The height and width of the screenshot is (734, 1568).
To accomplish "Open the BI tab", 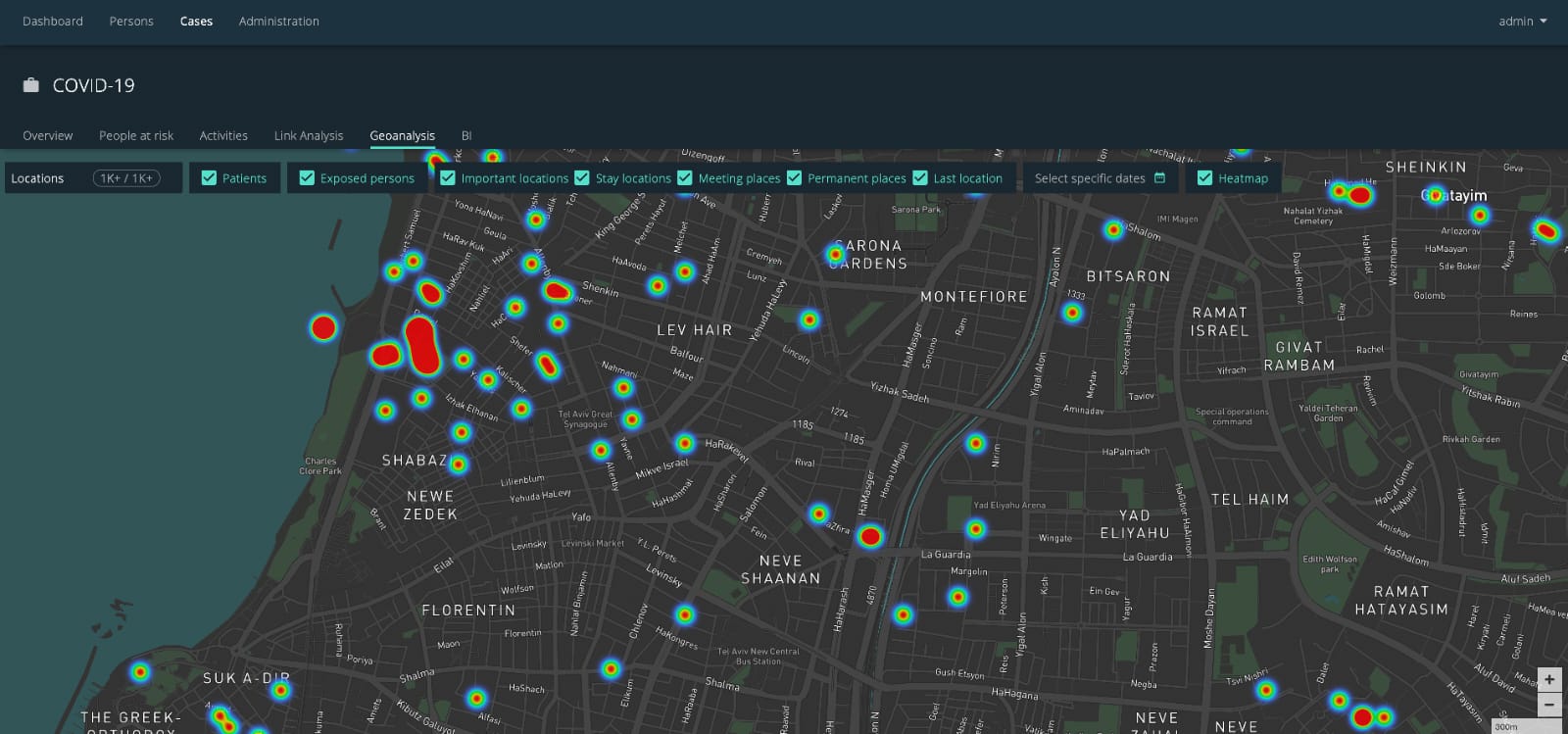I will pyautogui.click(x=466, y=135).
